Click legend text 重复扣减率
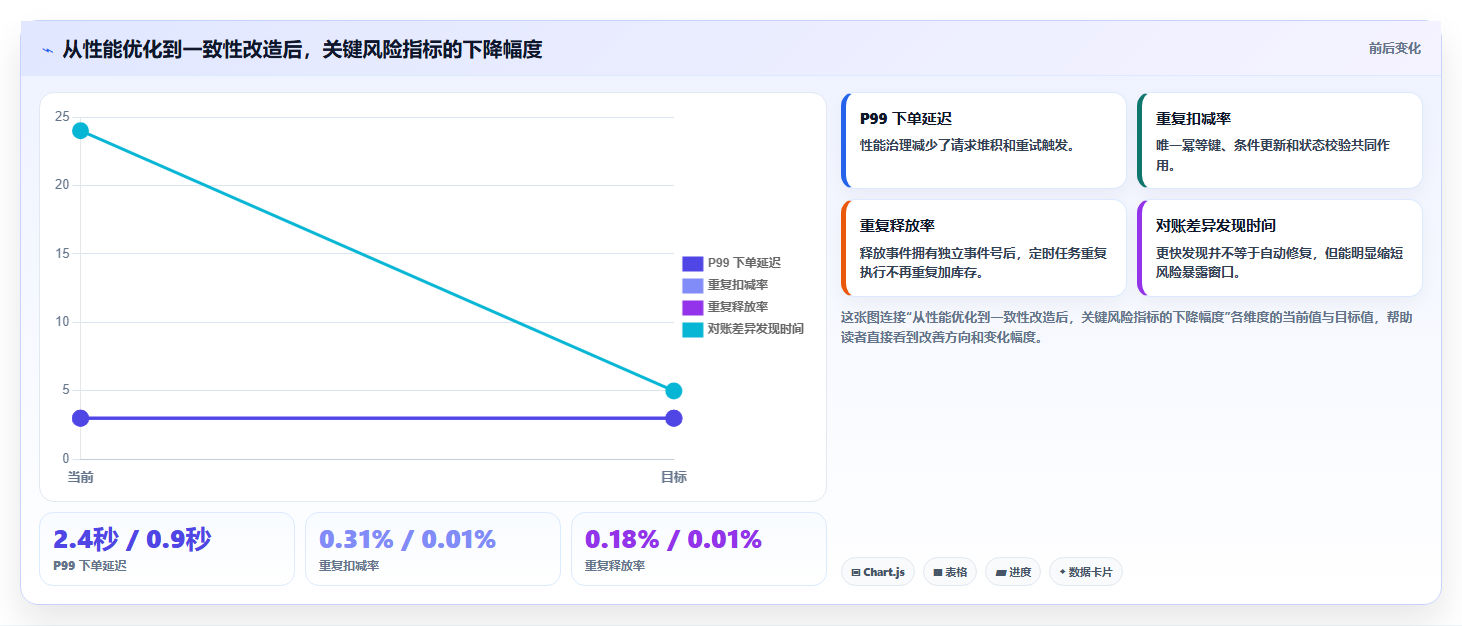Screen dimensions: 1462x626 click(x=738, y=285)
